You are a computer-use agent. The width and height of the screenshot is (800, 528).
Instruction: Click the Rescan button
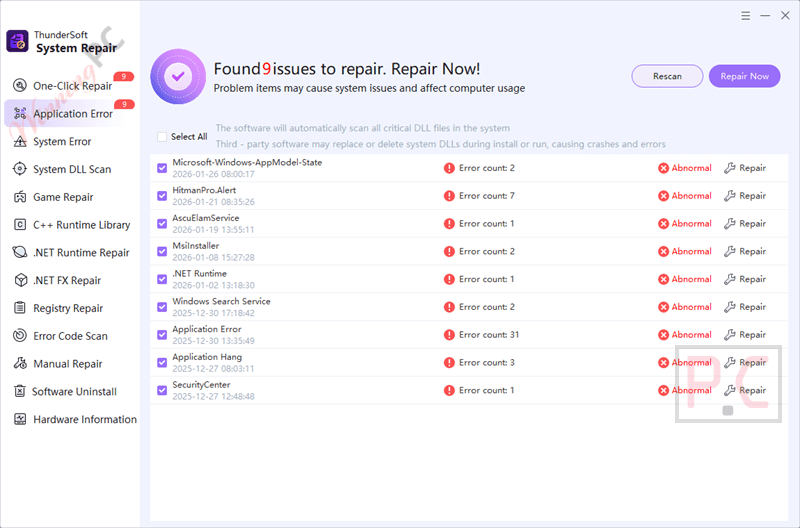coord(667,76)
